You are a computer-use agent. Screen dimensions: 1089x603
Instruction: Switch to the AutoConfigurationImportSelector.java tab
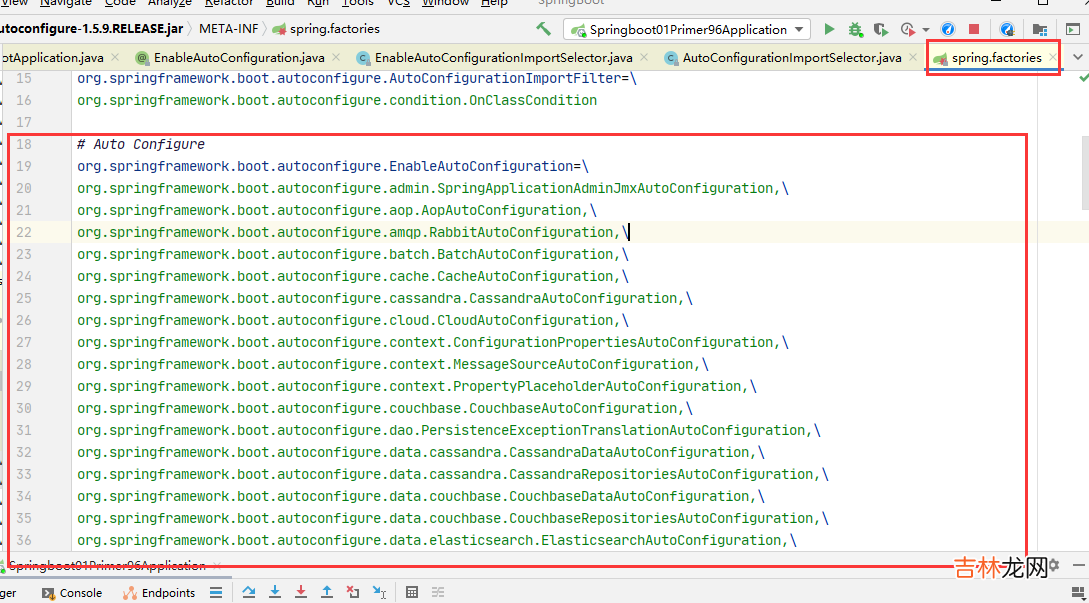click(x=791, y=58)
